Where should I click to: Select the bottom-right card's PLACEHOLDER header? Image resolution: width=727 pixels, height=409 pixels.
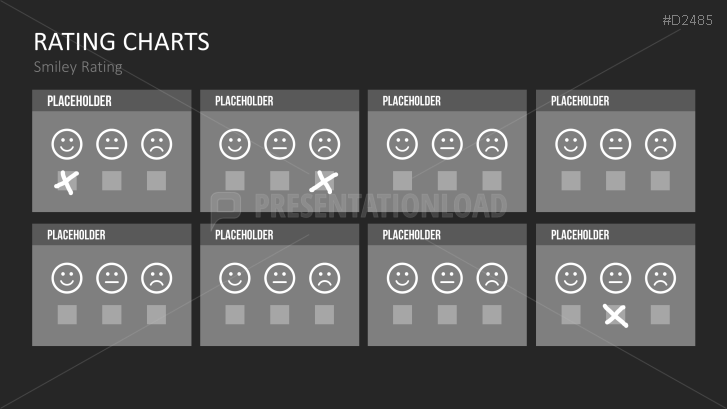(x=580, y=235)
